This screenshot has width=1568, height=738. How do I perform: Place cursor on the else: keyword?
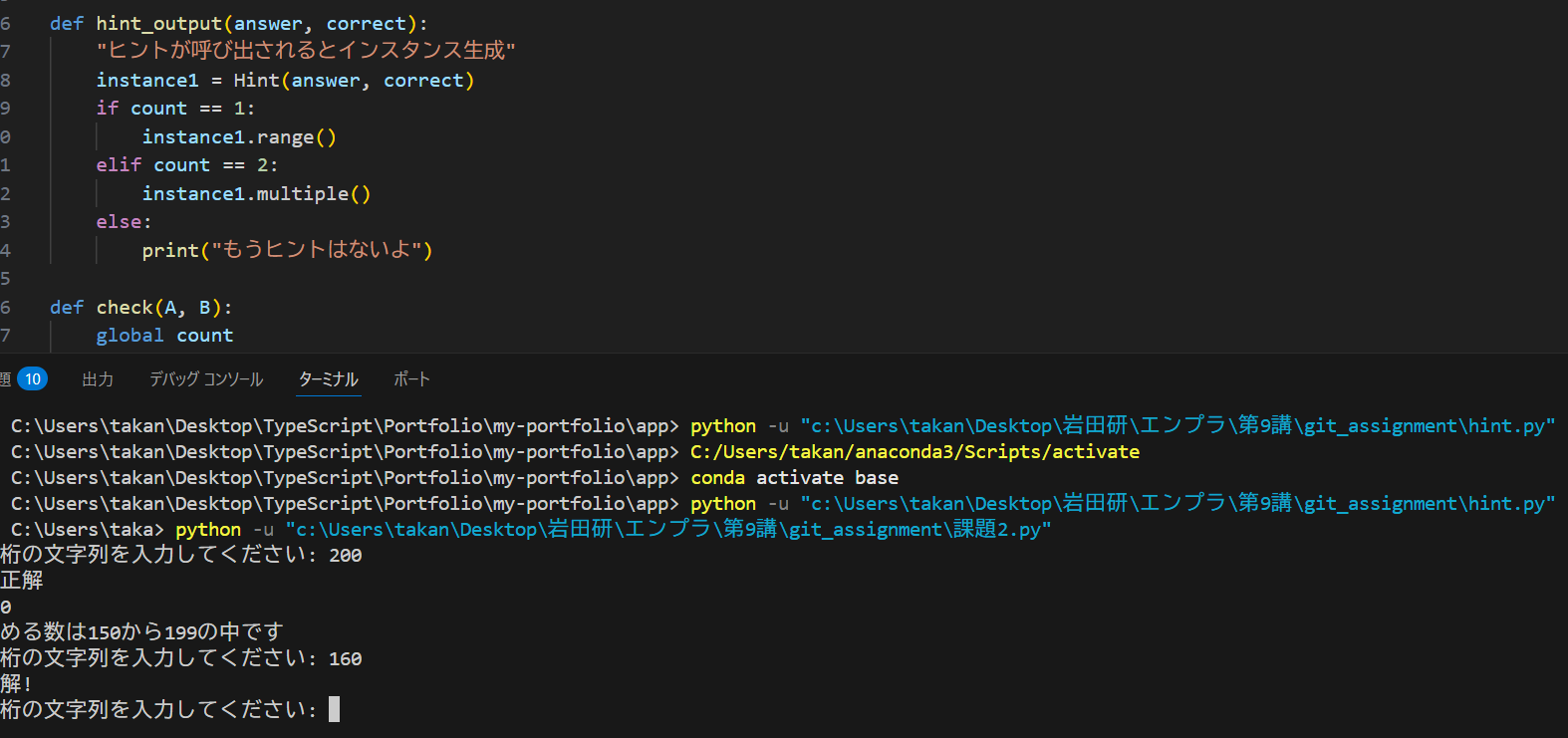(123, 222)
